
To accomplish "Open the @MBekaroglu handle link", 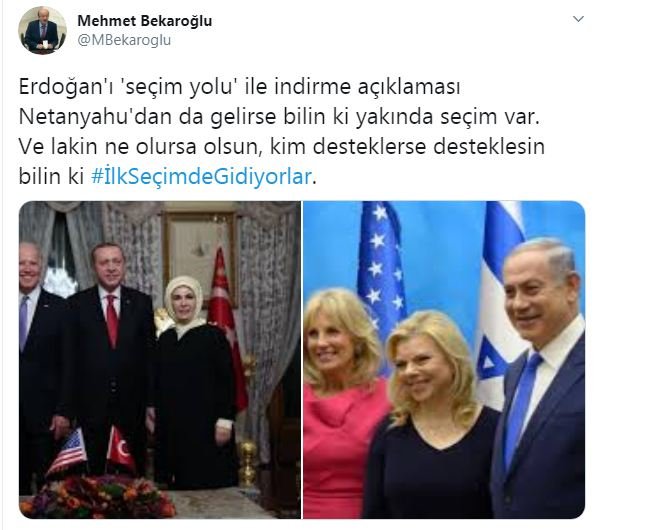I will pyautogui.click(x=124, y=40).
